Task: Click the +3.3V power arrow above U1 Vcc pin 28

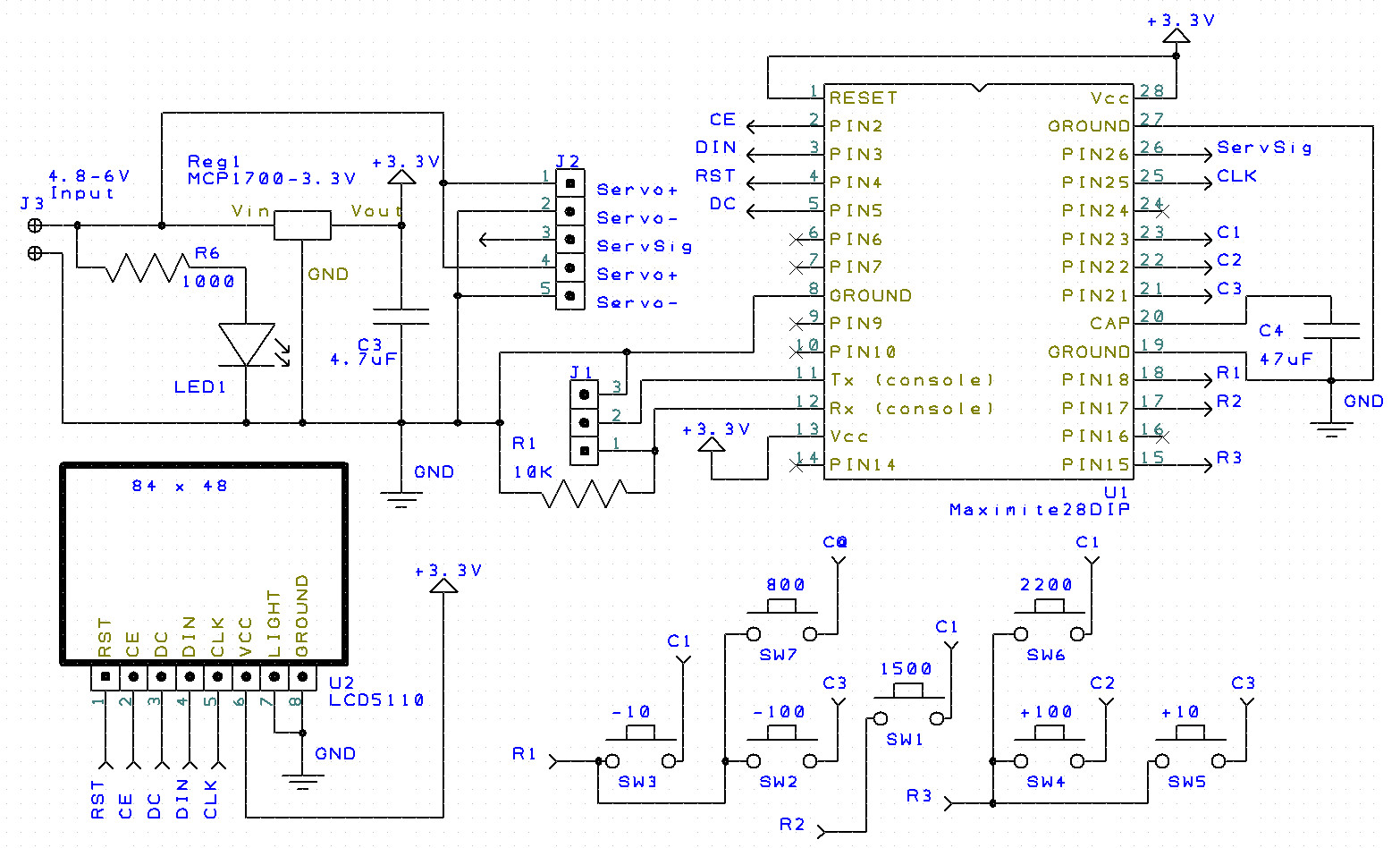Action: (x=1177, y=35)
